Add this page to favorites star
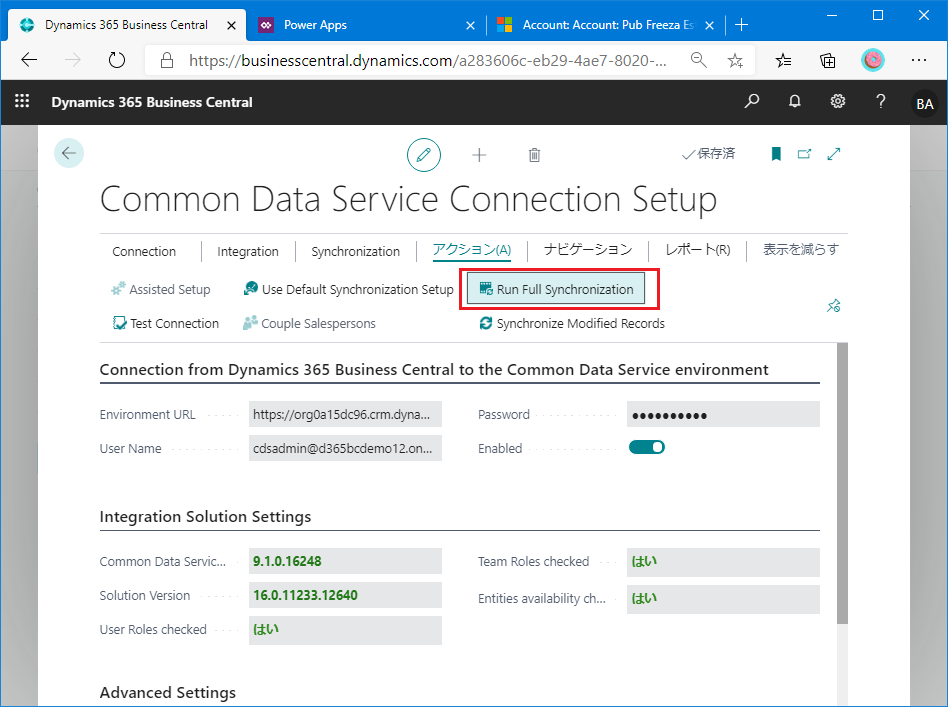Screen dimensions: 948x707 (735, 60)
